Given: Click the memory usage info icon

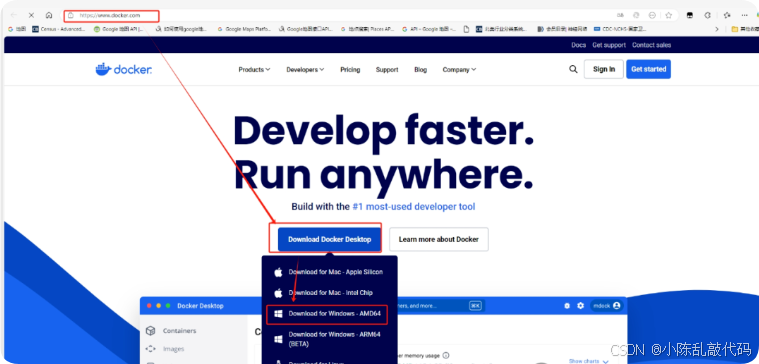Looking at the screenshot, I should click(446, 355).
